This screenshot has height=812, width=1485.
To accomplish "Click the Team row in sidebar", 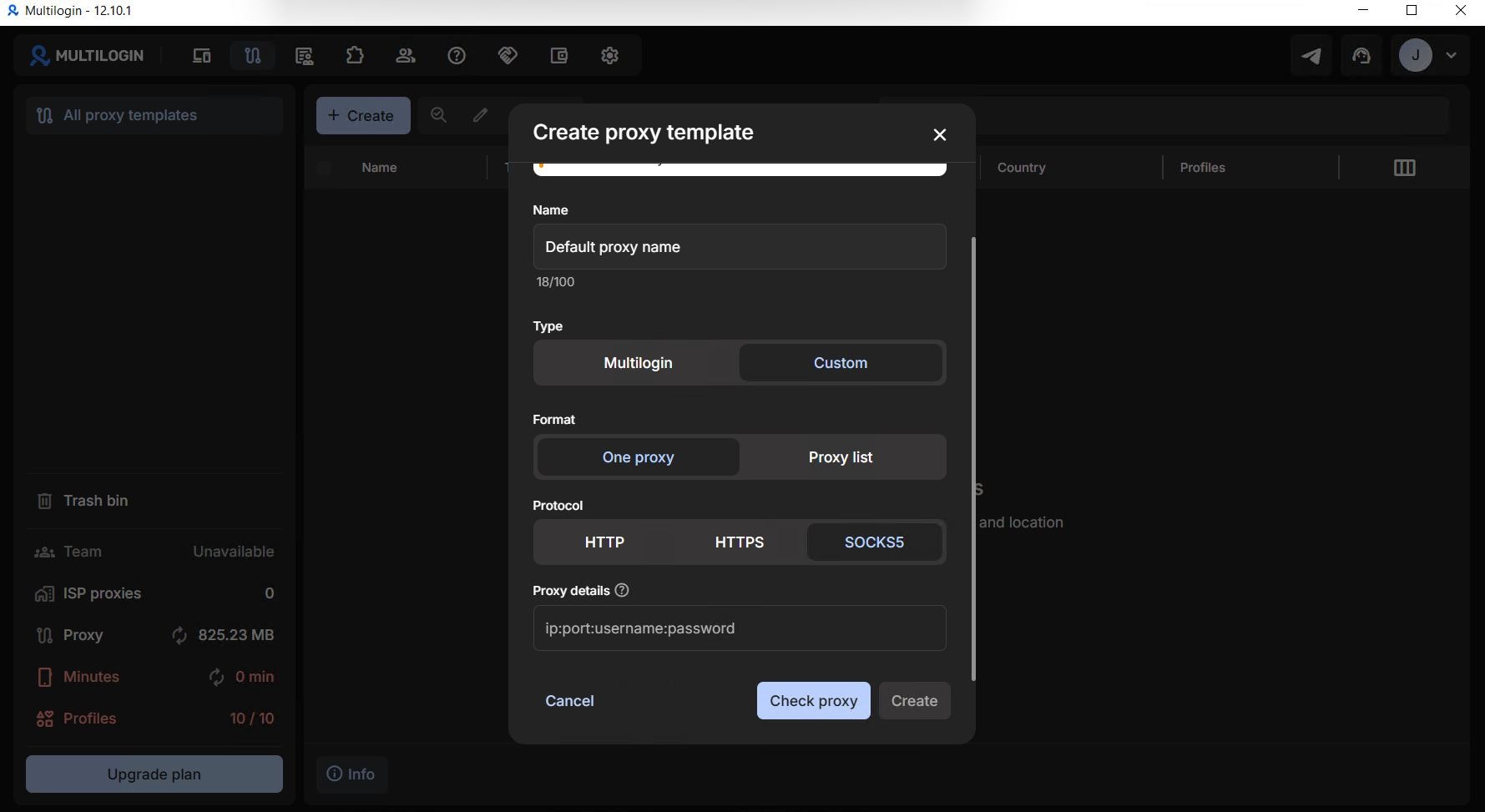I will 154,552.
